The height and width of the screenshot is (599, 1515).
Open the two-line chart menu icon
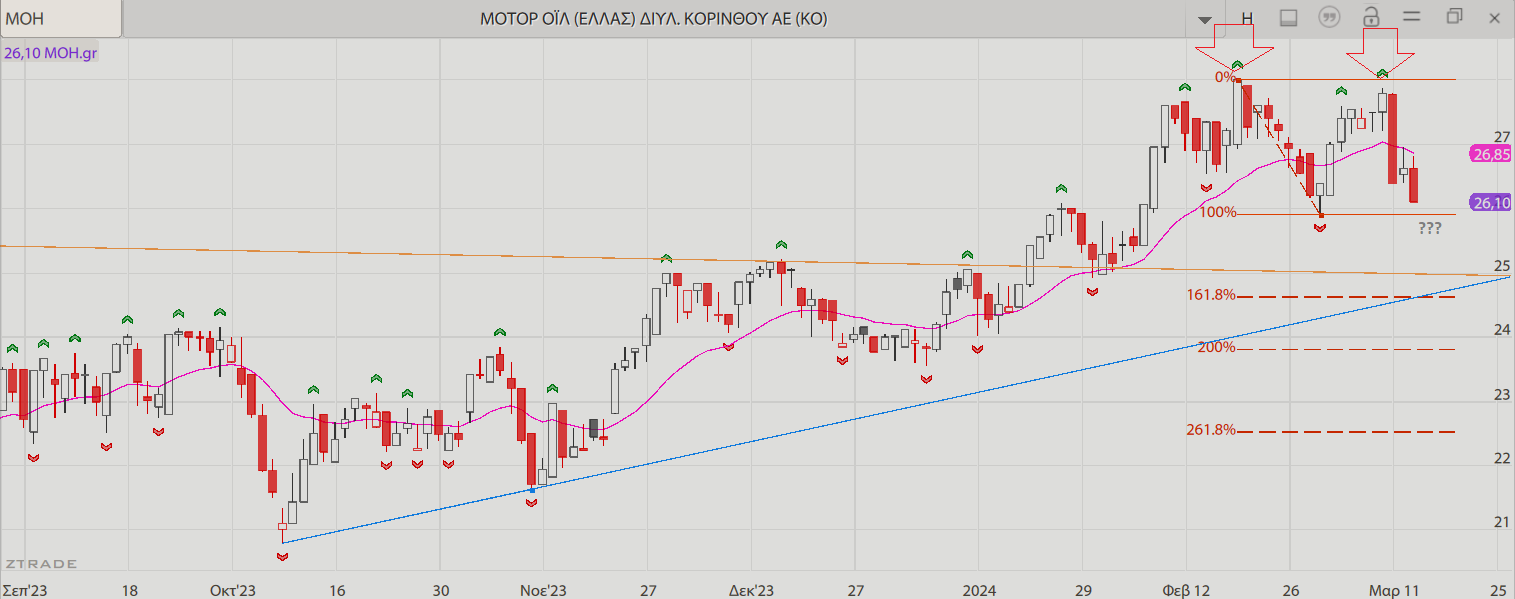coord(1412,17)
